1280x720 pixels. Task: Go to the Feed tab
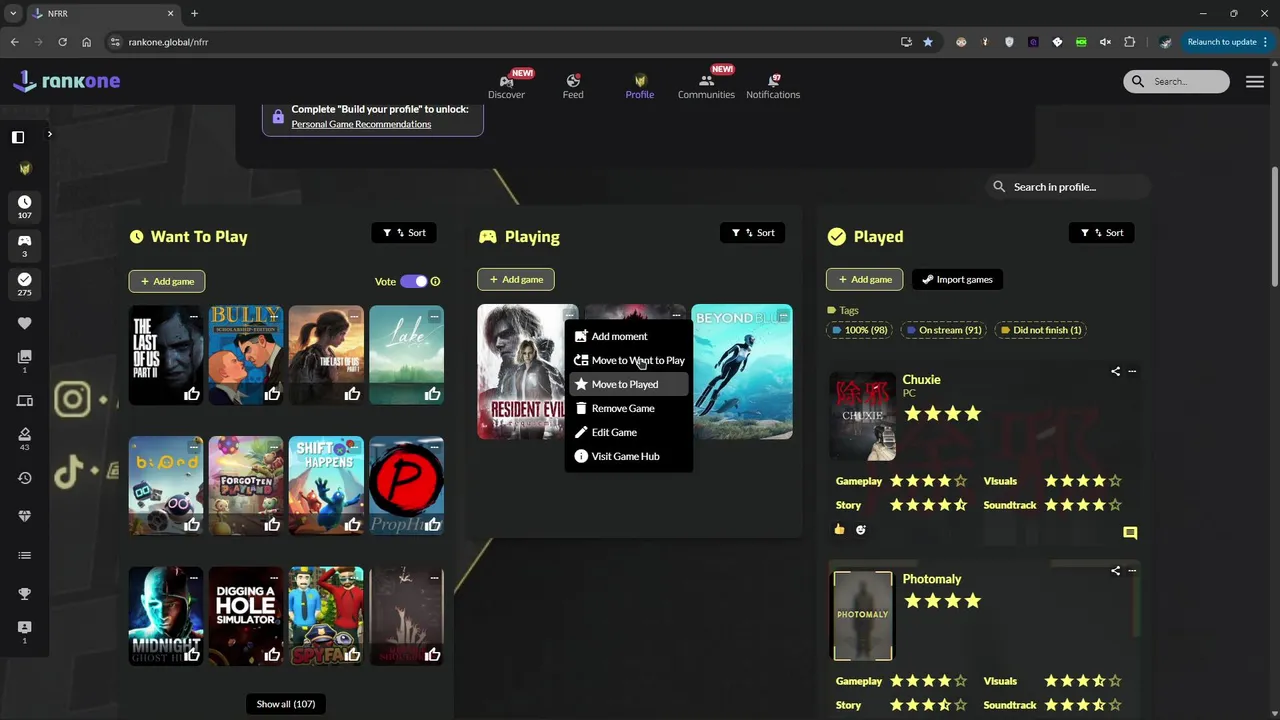coord(573,86)
